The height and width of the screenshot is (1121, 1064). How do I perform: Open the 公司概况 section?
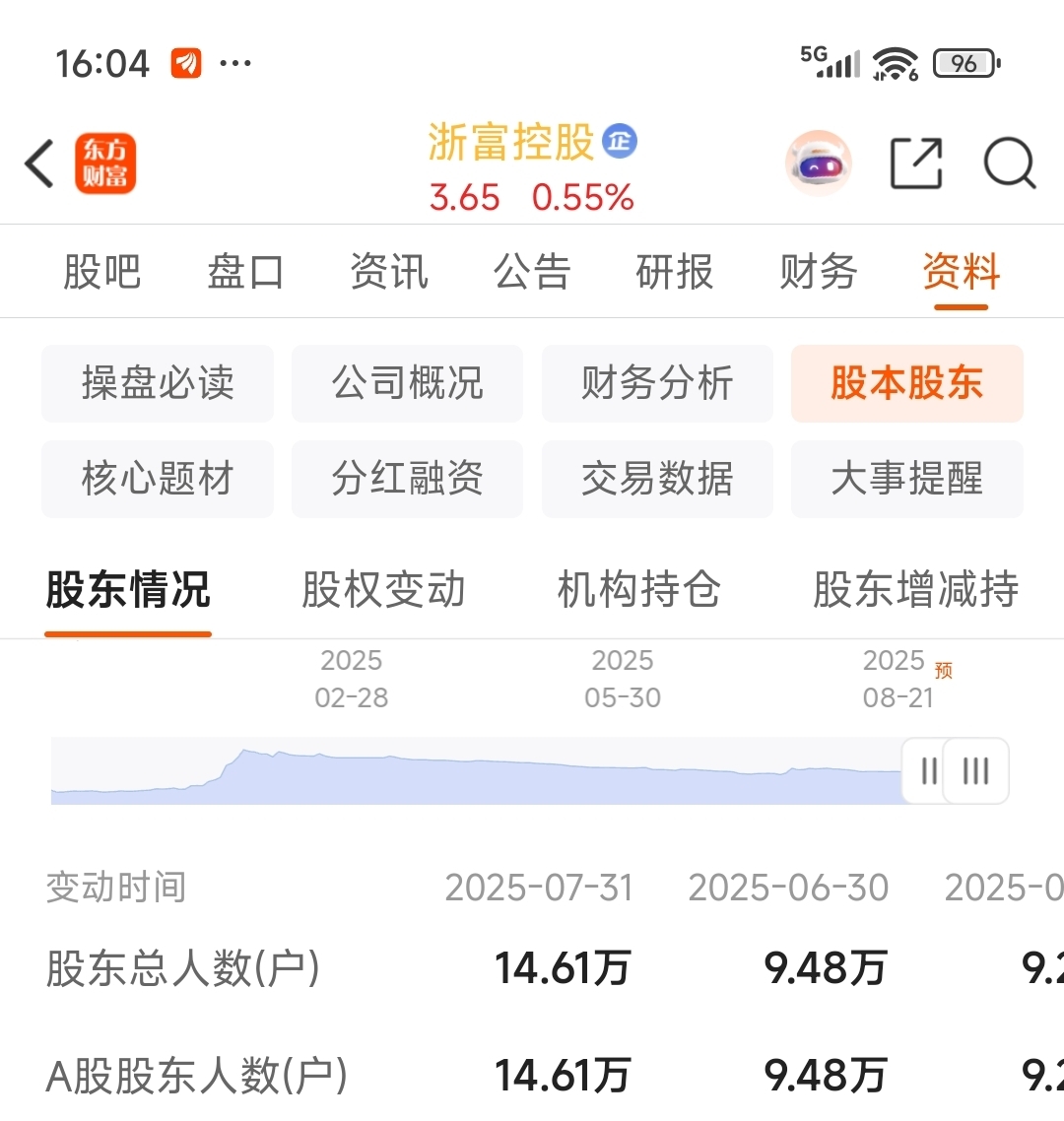(x=408, y=383)
